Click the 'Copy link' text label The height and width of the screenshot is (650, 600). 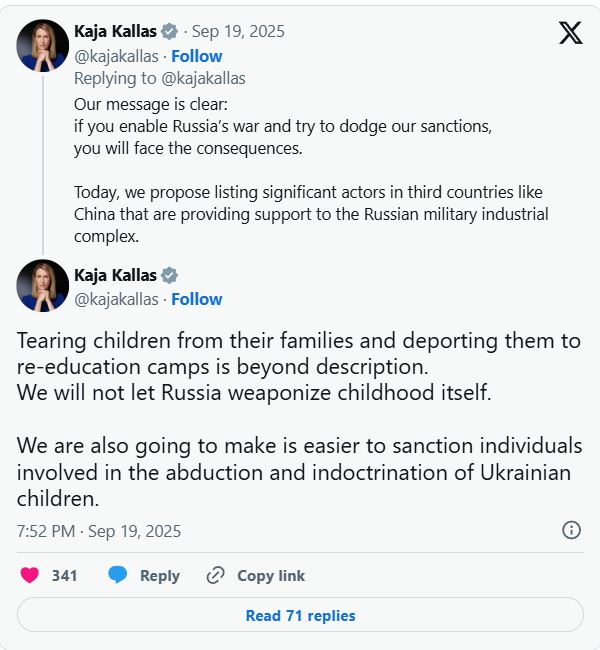click(271, 575)
